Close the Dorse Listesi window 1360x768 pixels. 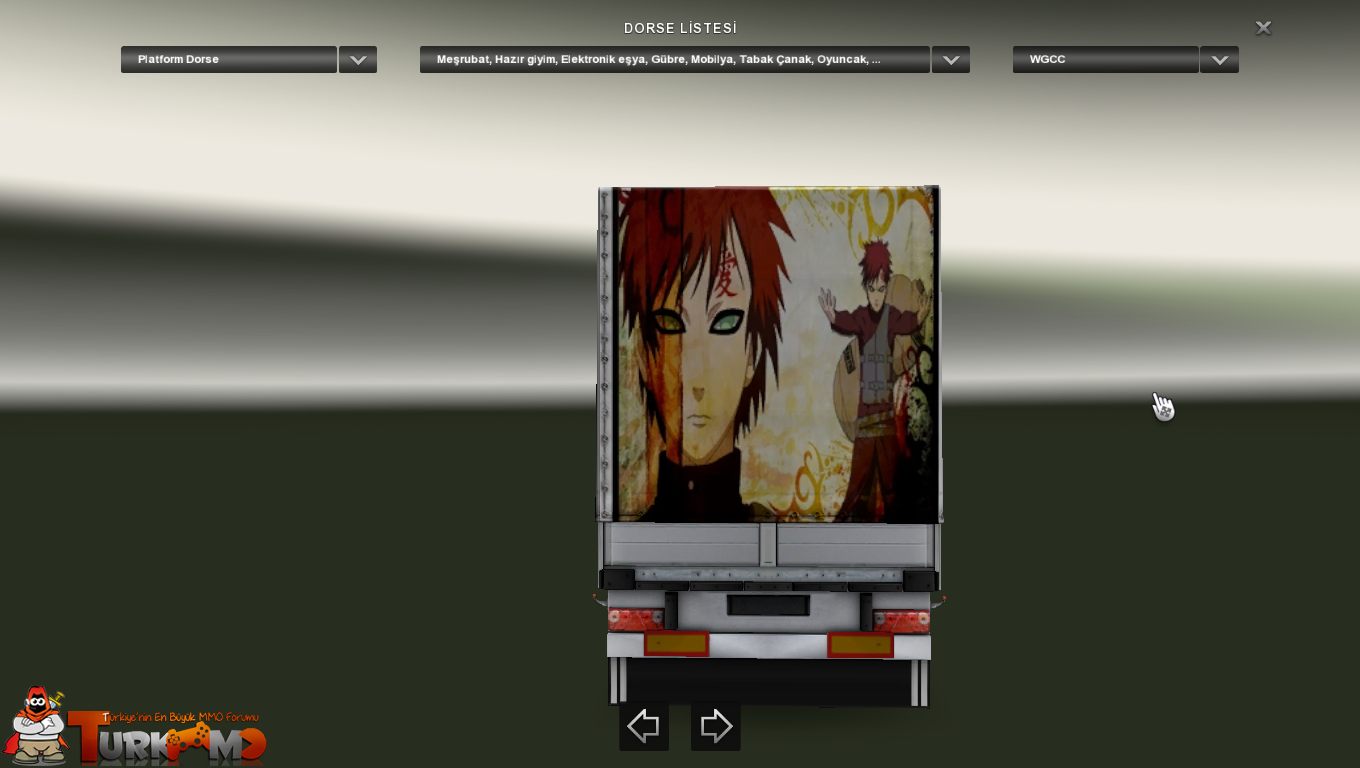pos(1263,28)
